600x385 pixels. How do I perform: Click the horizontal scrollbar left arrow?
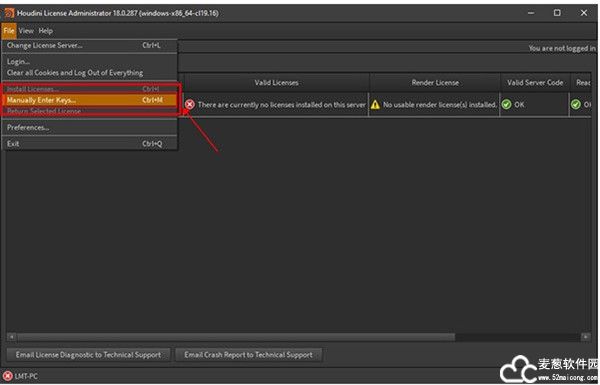(x=12, y=337)
